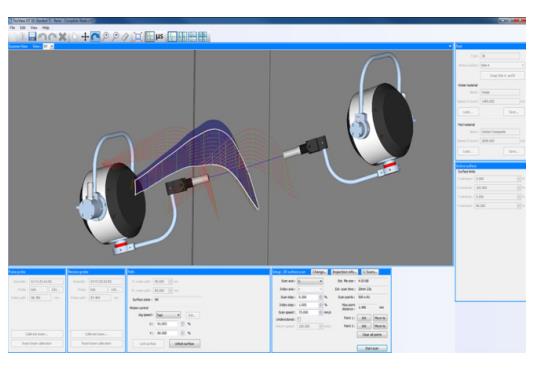Toggle the Unidirectional checkbox

click(x=299, y=319)
